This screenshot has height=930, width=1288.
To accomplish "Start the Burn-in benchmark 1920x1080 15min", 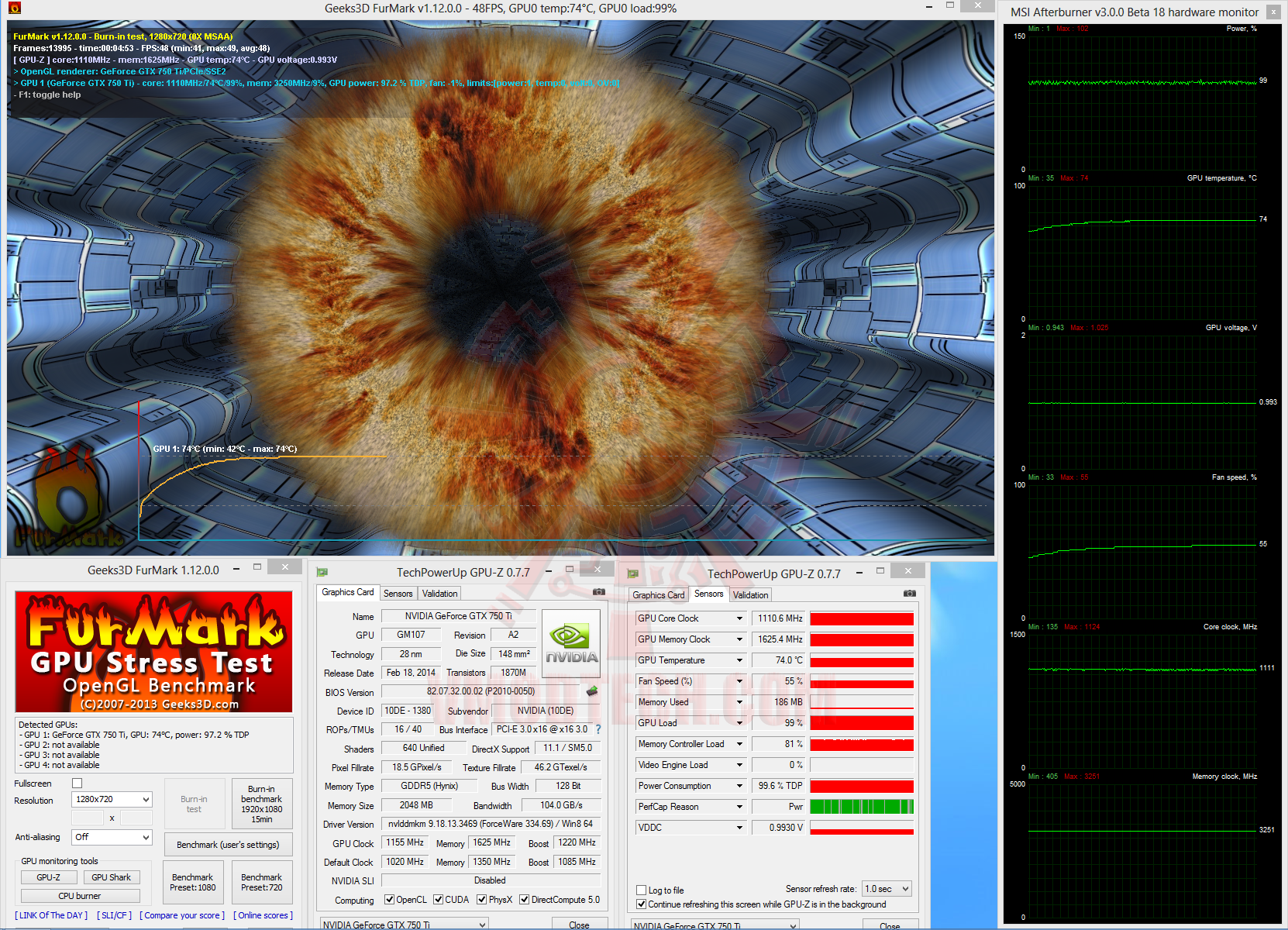I will click(262, 804).
